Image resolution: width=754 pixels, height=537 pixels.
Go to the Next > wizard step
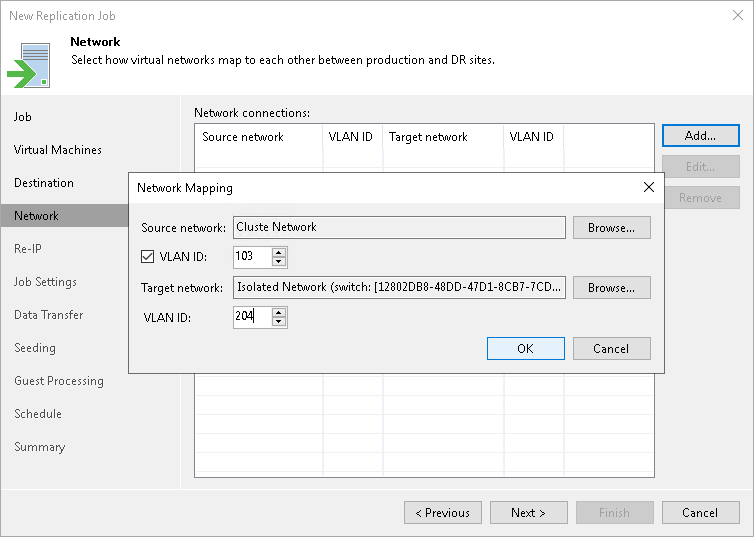528,513
